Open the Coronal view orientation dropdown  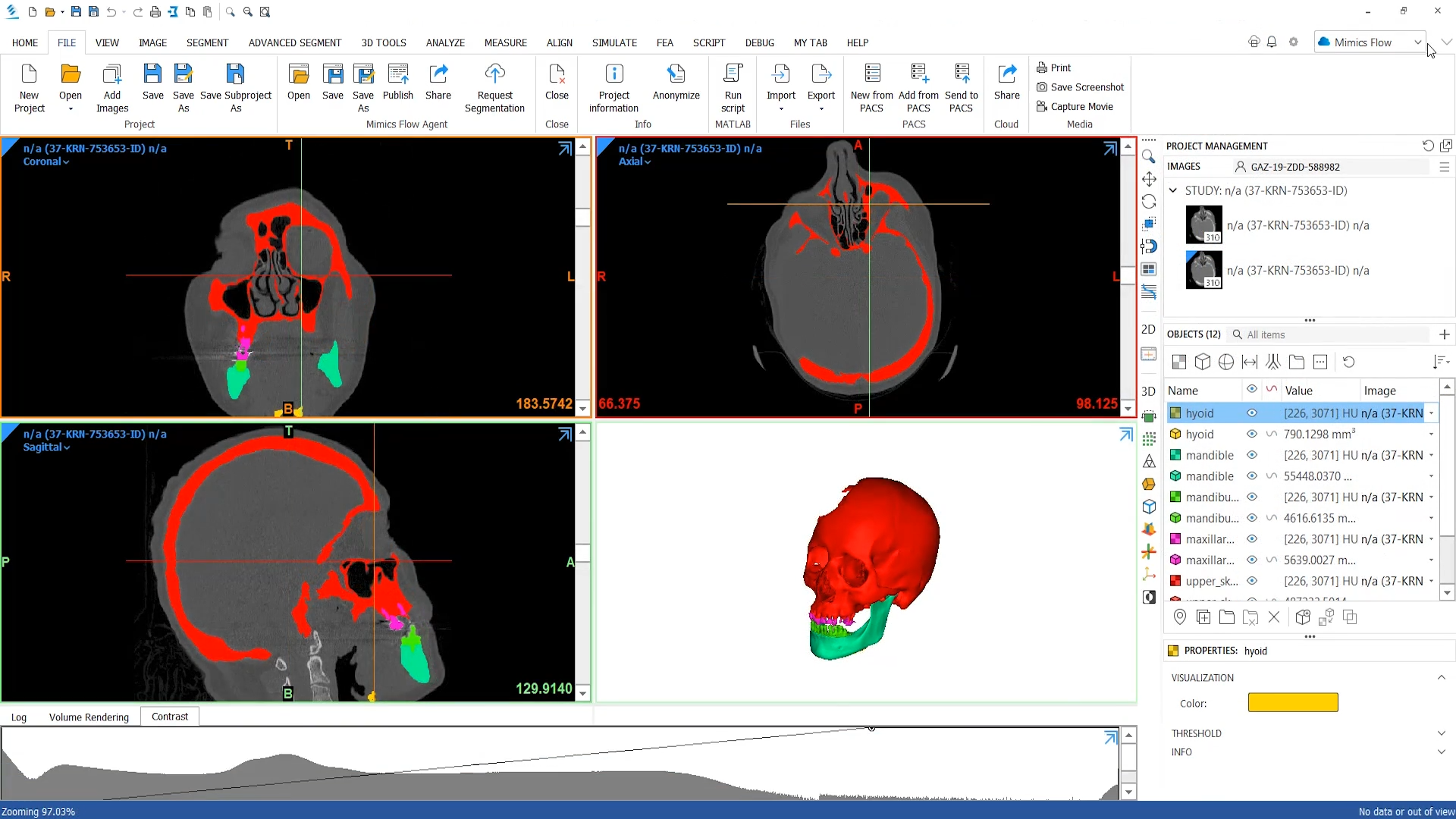click(x=46, y=162)
